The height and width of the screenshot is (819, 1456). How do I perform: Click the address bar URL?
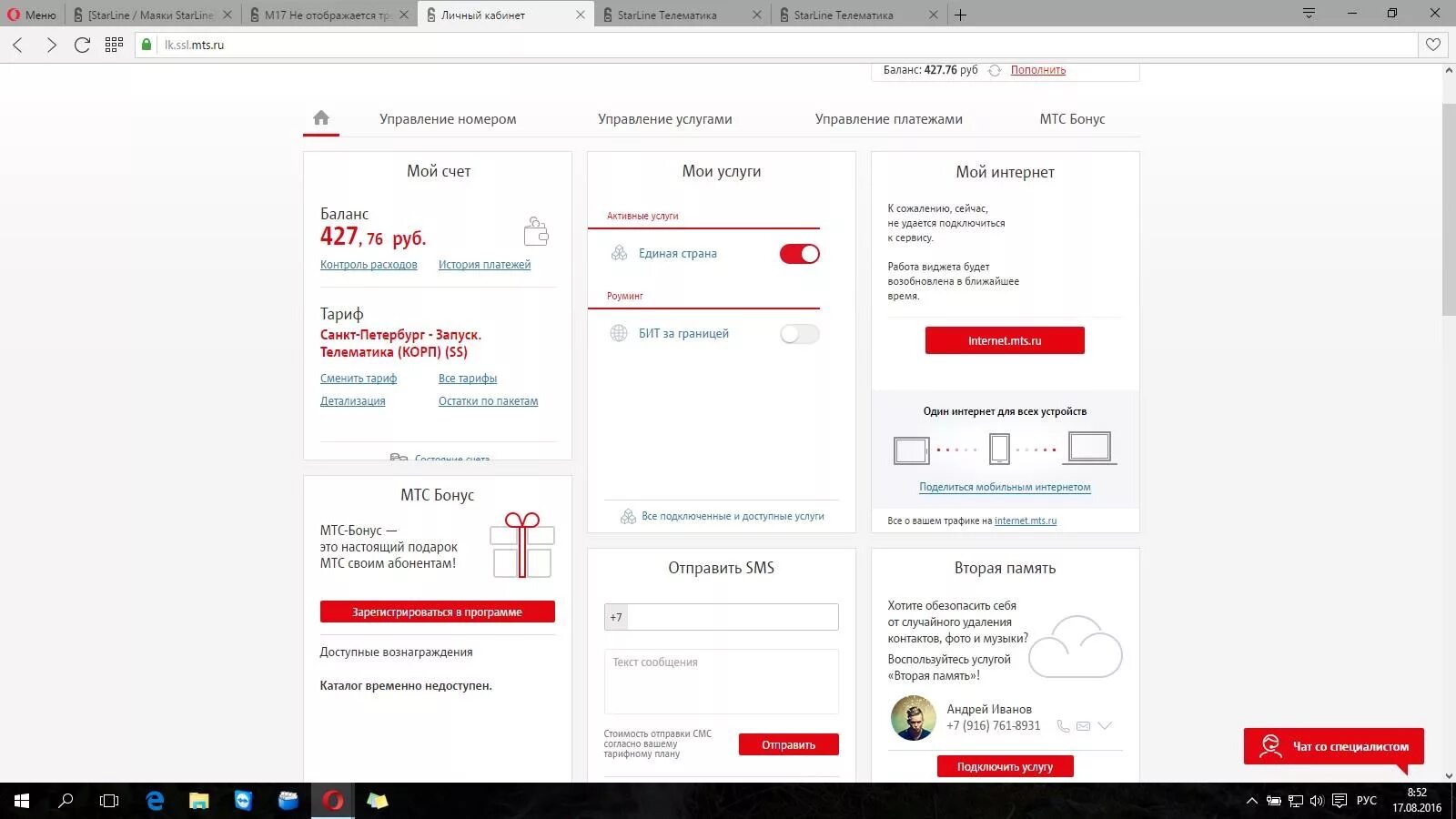click(194, 45)
